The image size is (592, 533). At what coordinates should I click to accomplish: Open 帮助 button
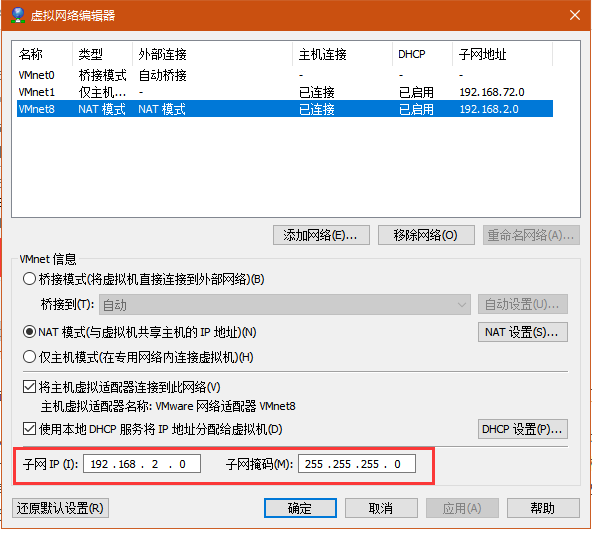[x=543, y=508]
